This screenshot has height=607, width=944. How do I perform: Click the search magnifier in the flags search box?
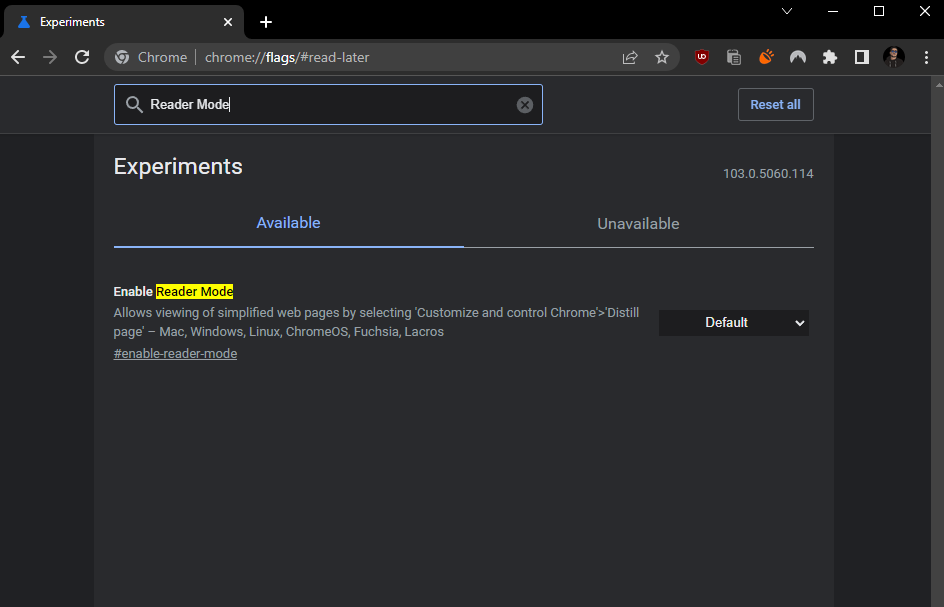[x=134, y=104]
